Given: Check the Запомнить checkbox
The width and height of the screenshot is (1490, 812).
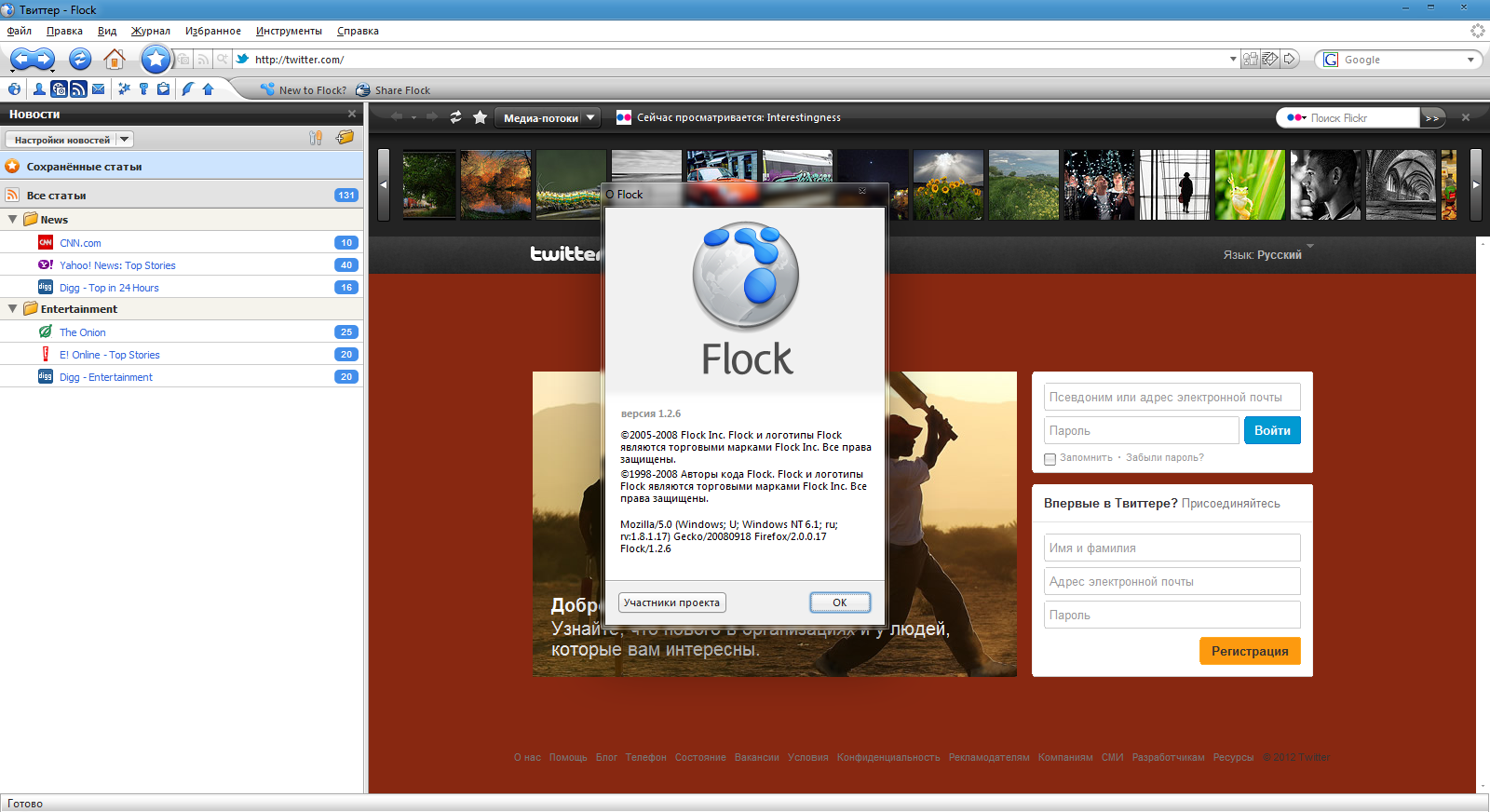Looking at the screenshot, I should pos(1050,459).
